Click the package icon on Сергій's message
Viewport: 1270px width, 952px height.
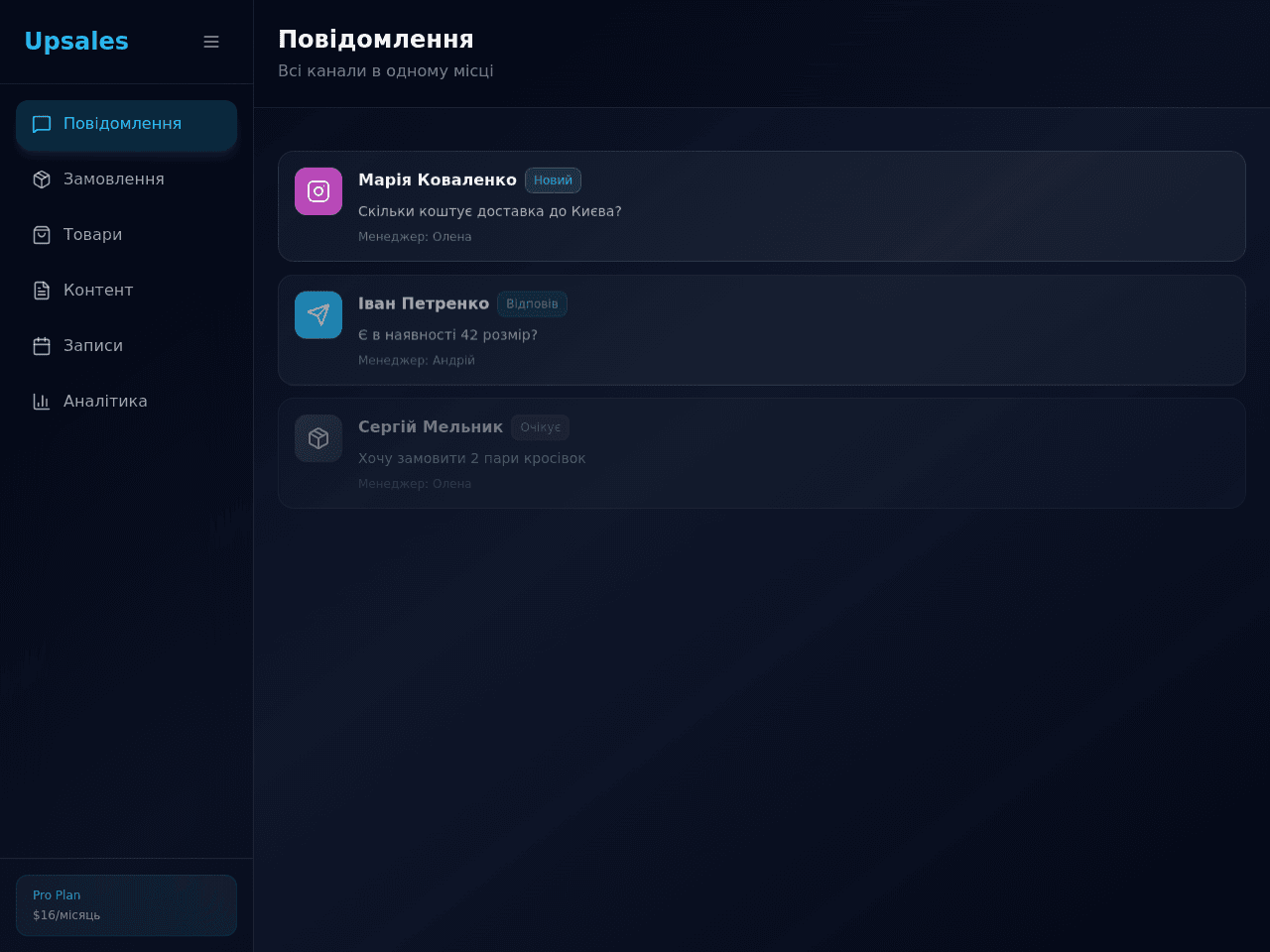(x=318, y=438)
